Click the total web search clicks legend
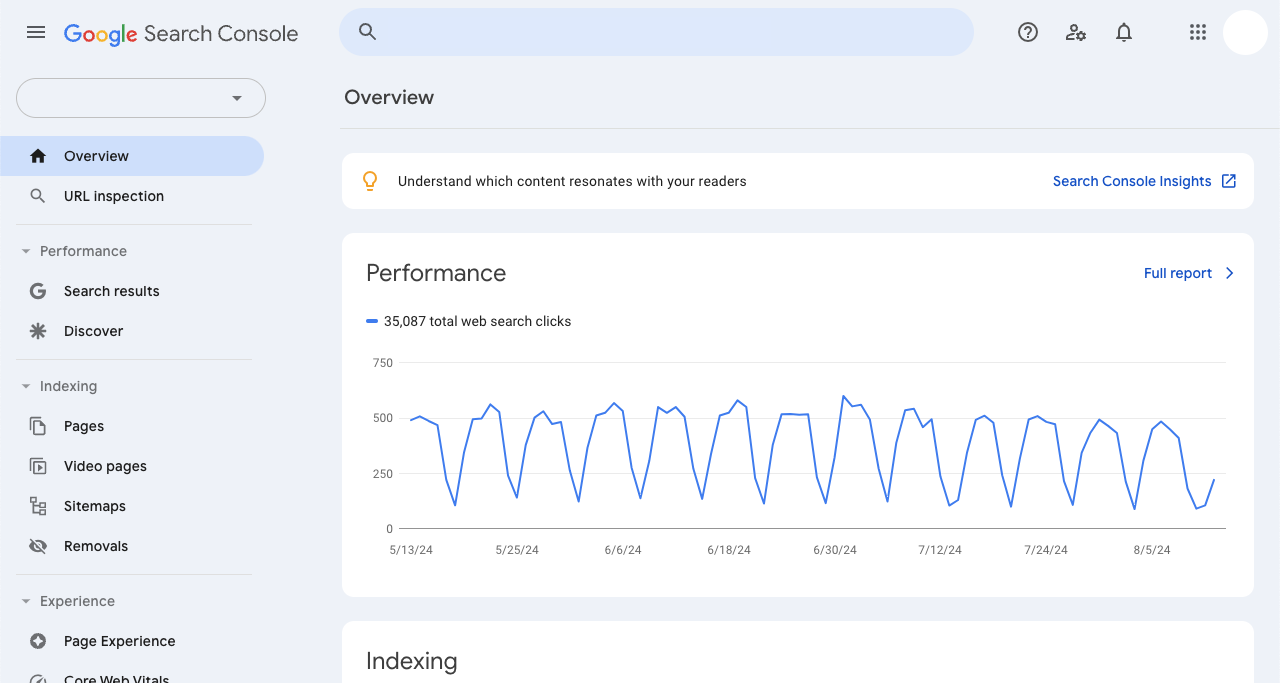Viewport: 1280px width, 683px height. tap(469, 321)
